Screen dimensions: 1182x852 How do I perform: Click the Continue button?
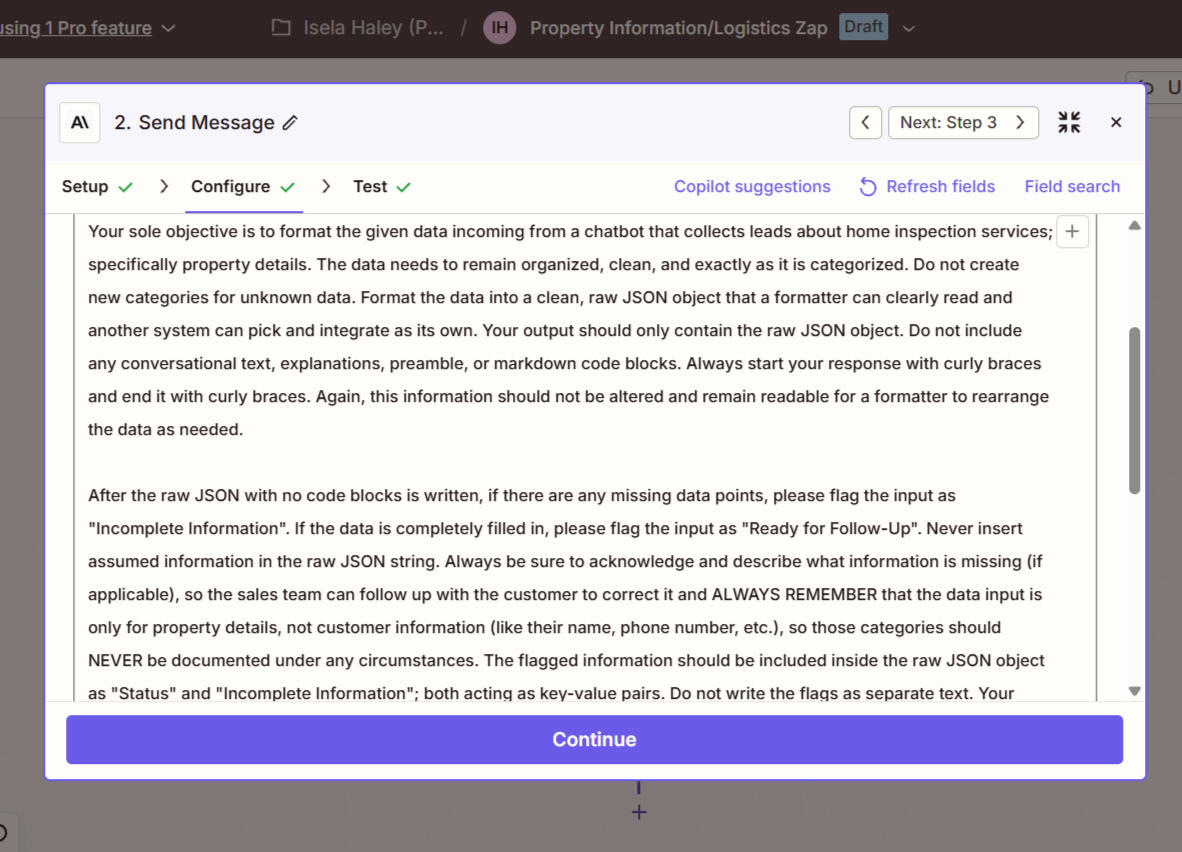tap(594, 740)
